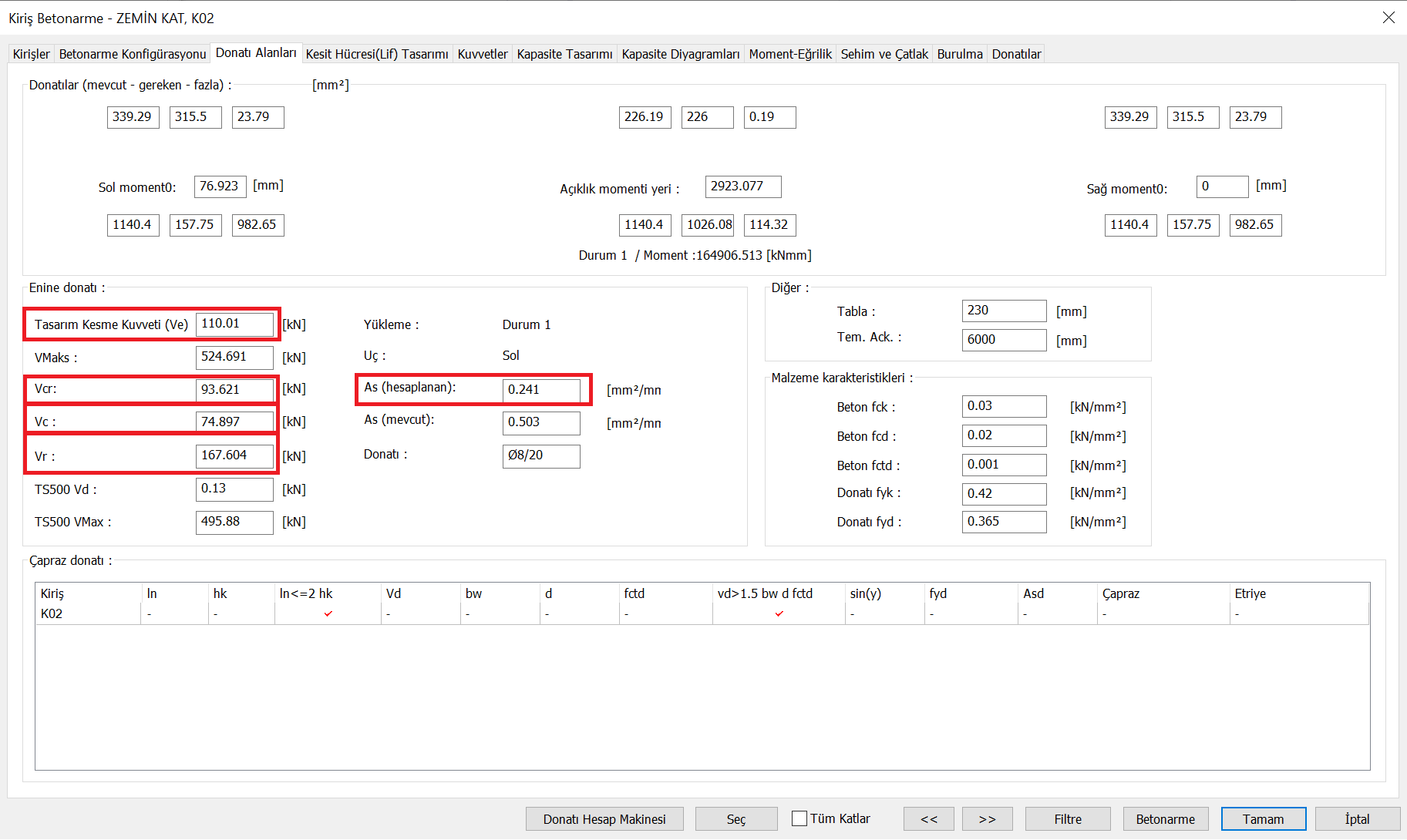This screenshot has width=1407, height=840.
Task: Open the Filtre button
Action: (1067, 819)
